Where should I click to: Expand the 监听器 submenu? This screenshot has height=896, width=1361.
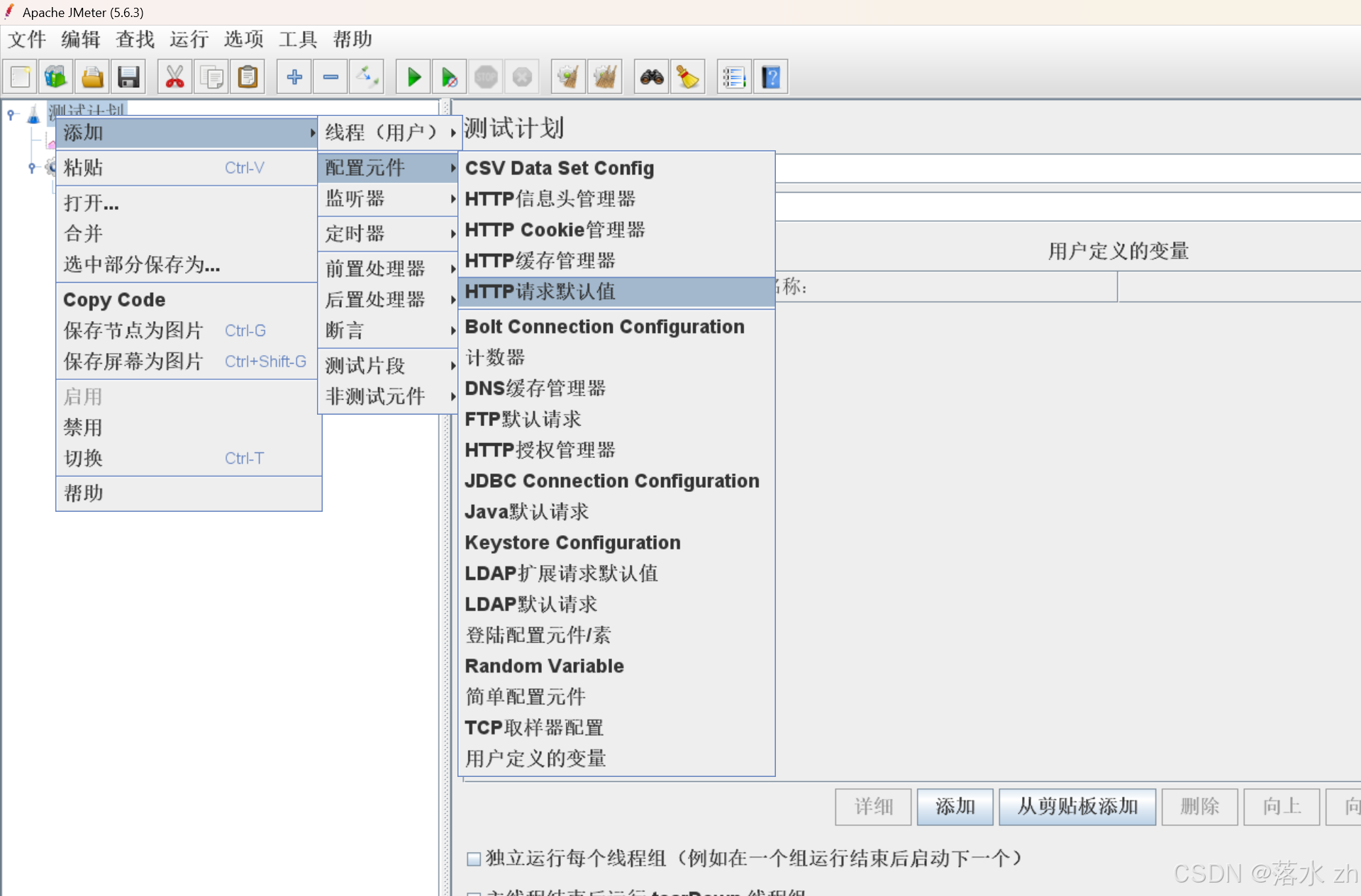pos(389,198)
